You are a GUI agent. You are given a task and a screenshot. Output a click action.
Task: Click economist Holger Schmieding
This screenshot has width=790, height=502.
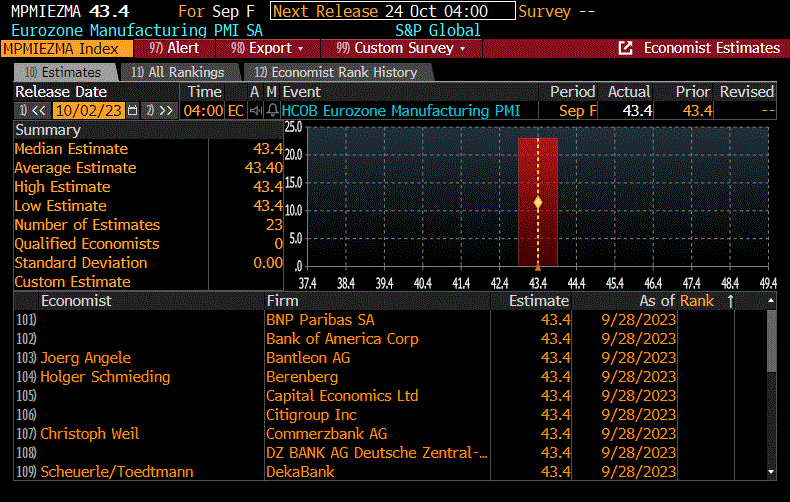point(105,377)
